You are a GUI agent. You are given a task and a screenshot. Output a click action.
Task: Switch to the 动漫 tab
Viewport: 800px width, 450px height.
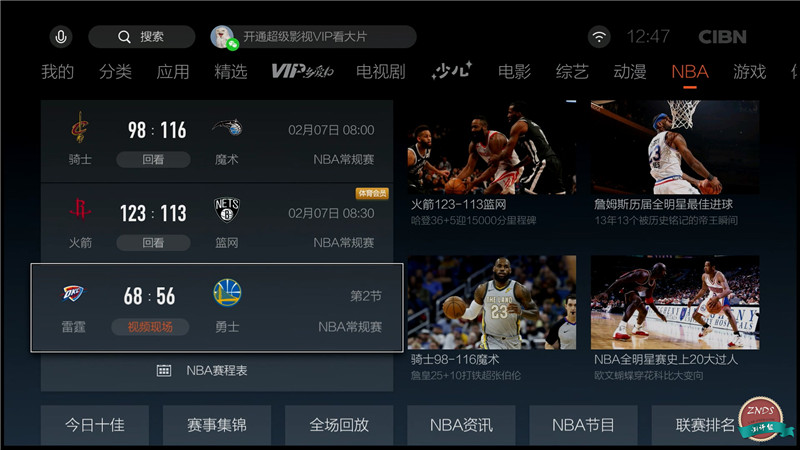630,71
